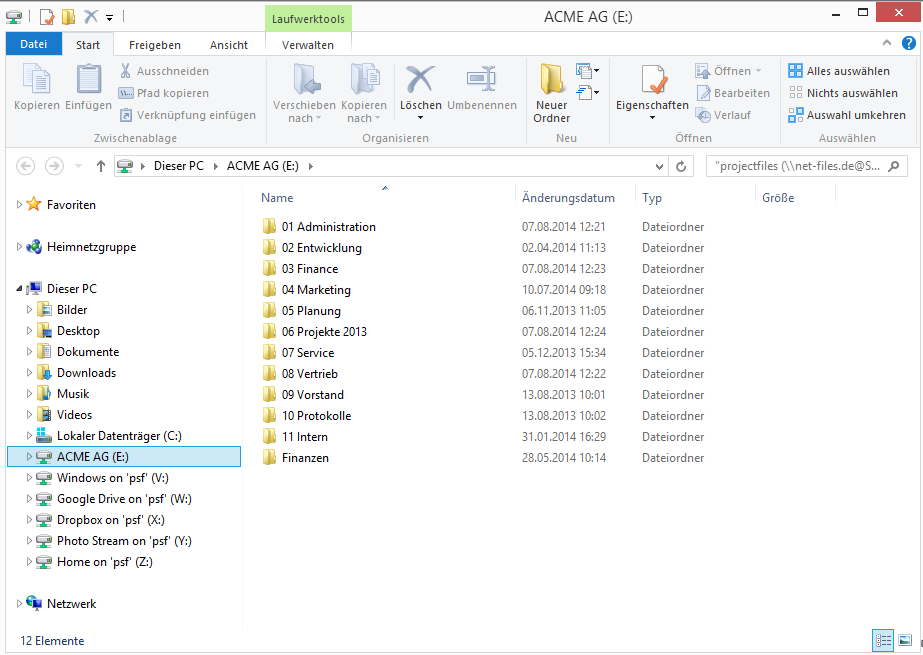Click Auswahl umkehren
The width and height of the screenshot is (923, 655).
click(847, 115)
